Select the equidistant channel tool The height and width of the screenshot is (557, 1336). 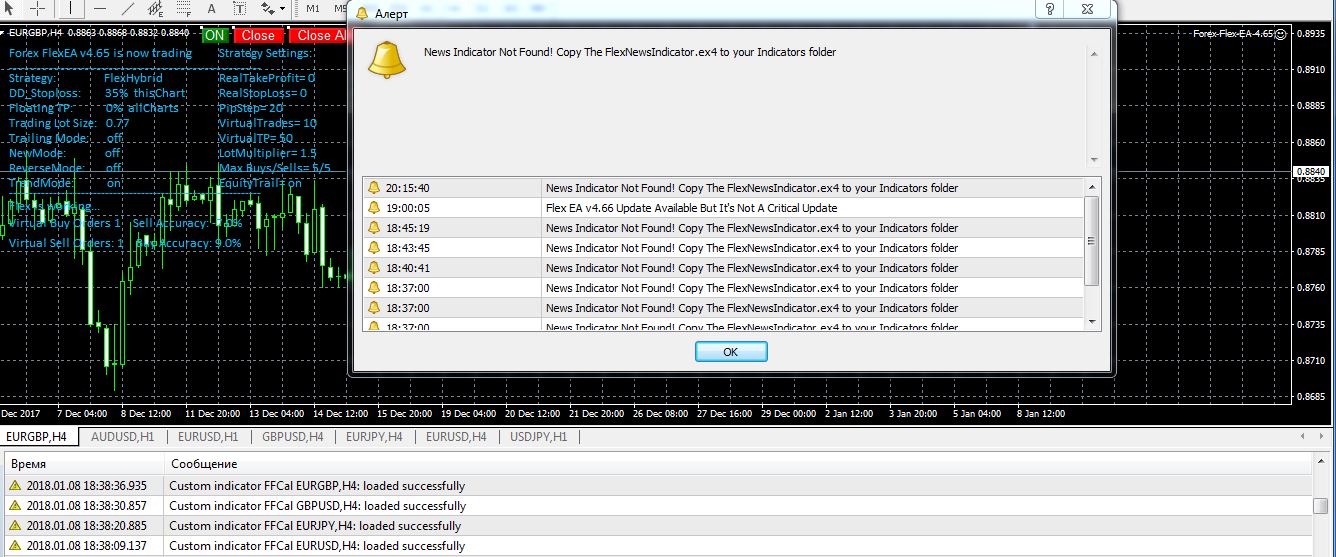(x=155, y=8)
